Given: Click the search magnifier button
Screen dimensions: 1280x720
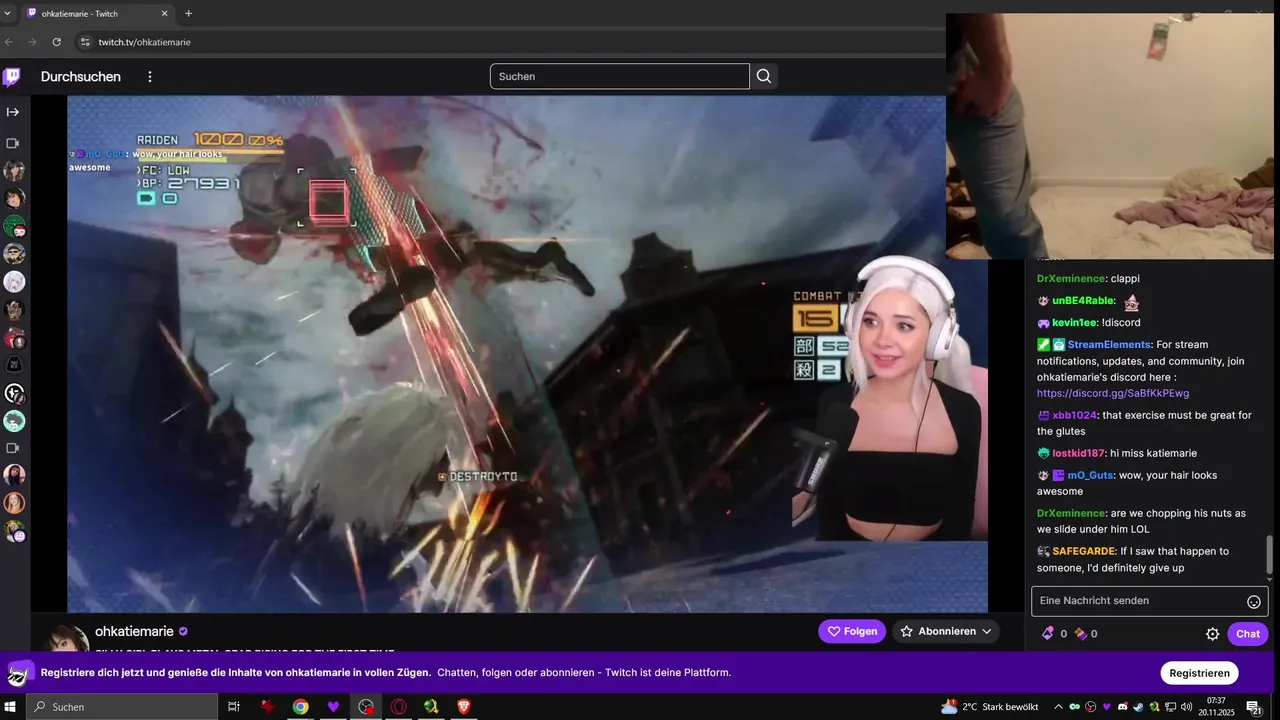Looking at the screenshot, I should (764, 76).
